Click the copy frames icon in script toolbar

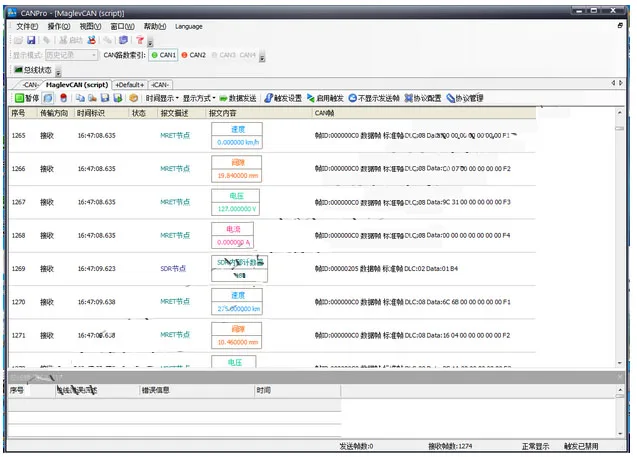[x=80, y=98]
